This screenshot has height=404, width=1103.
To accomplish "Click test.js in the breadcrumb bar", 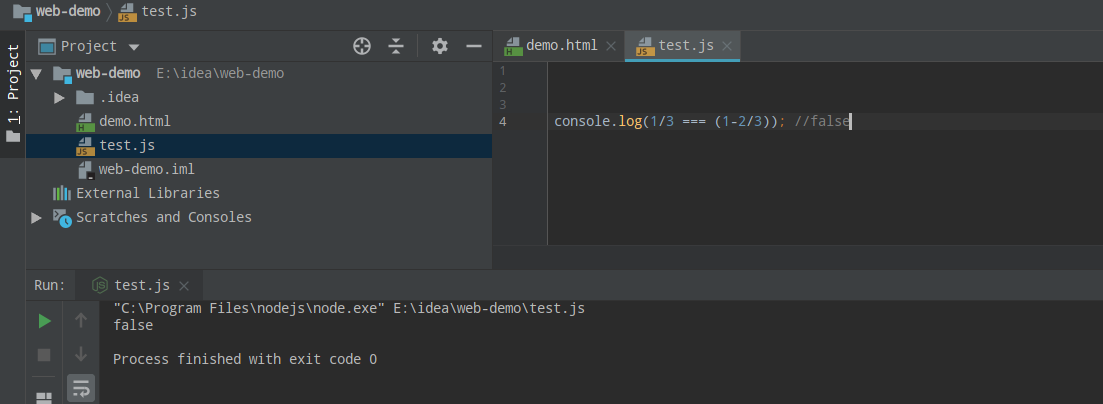I will (169, 11).
